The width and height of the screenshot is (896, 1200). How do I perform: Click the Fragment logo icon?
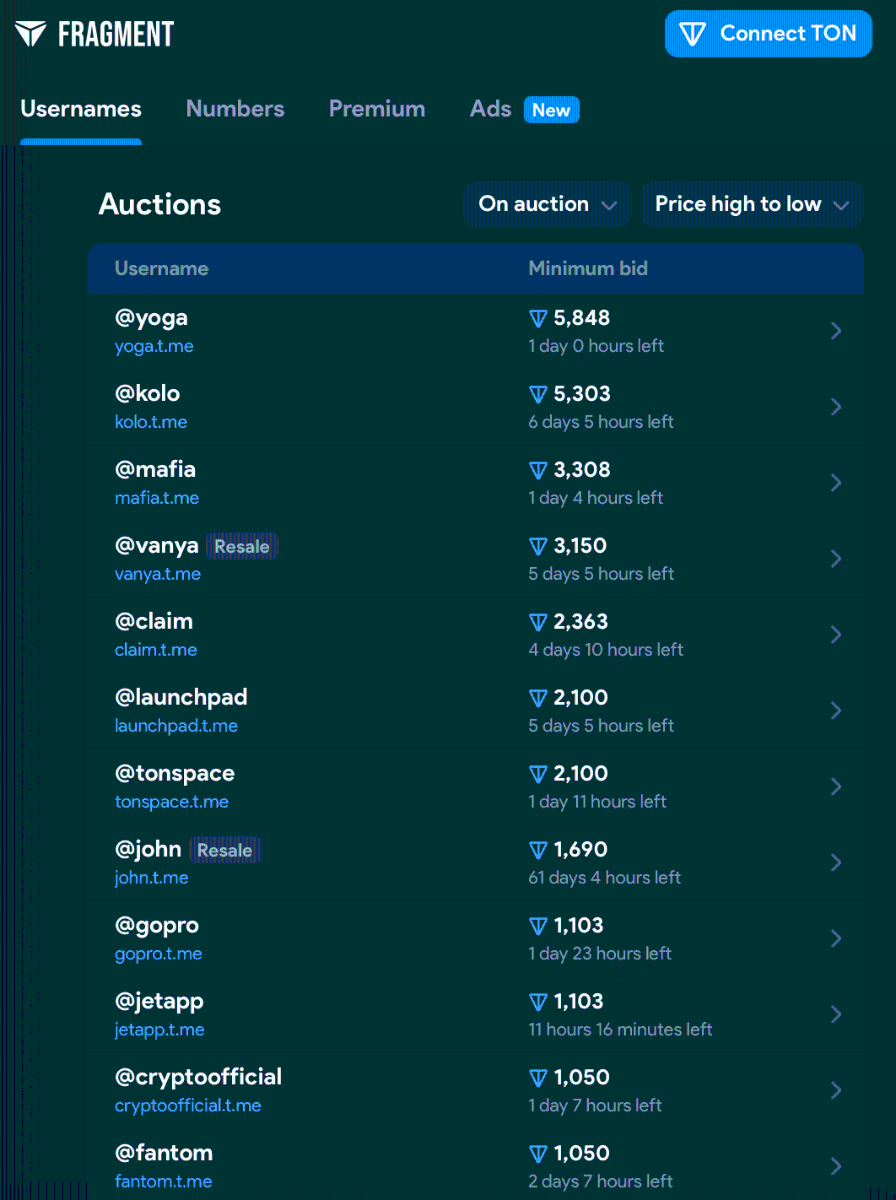pyautogui.click(x=31, y=34)
